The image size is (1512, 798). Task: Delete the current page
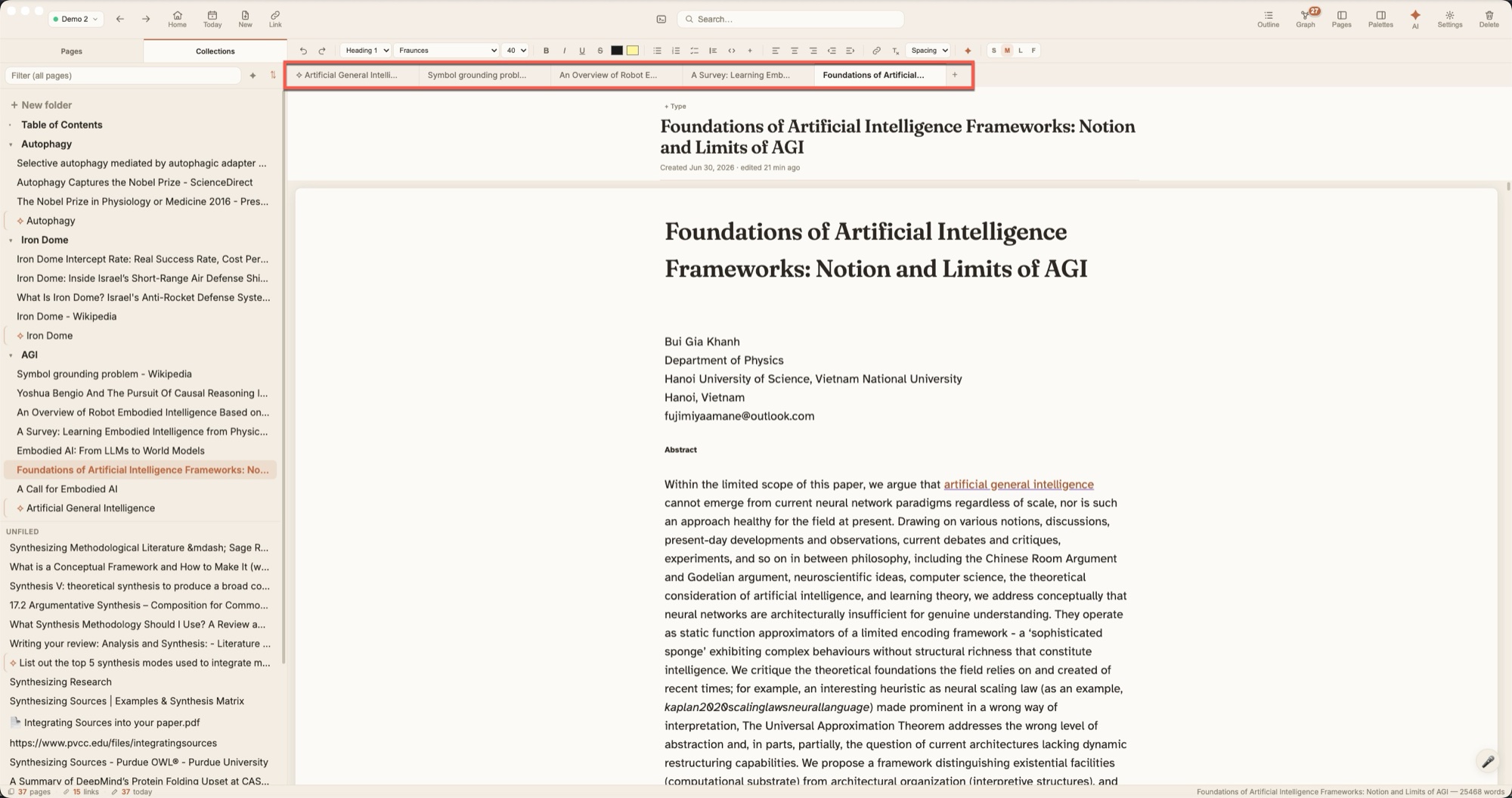coord(1489,19)
